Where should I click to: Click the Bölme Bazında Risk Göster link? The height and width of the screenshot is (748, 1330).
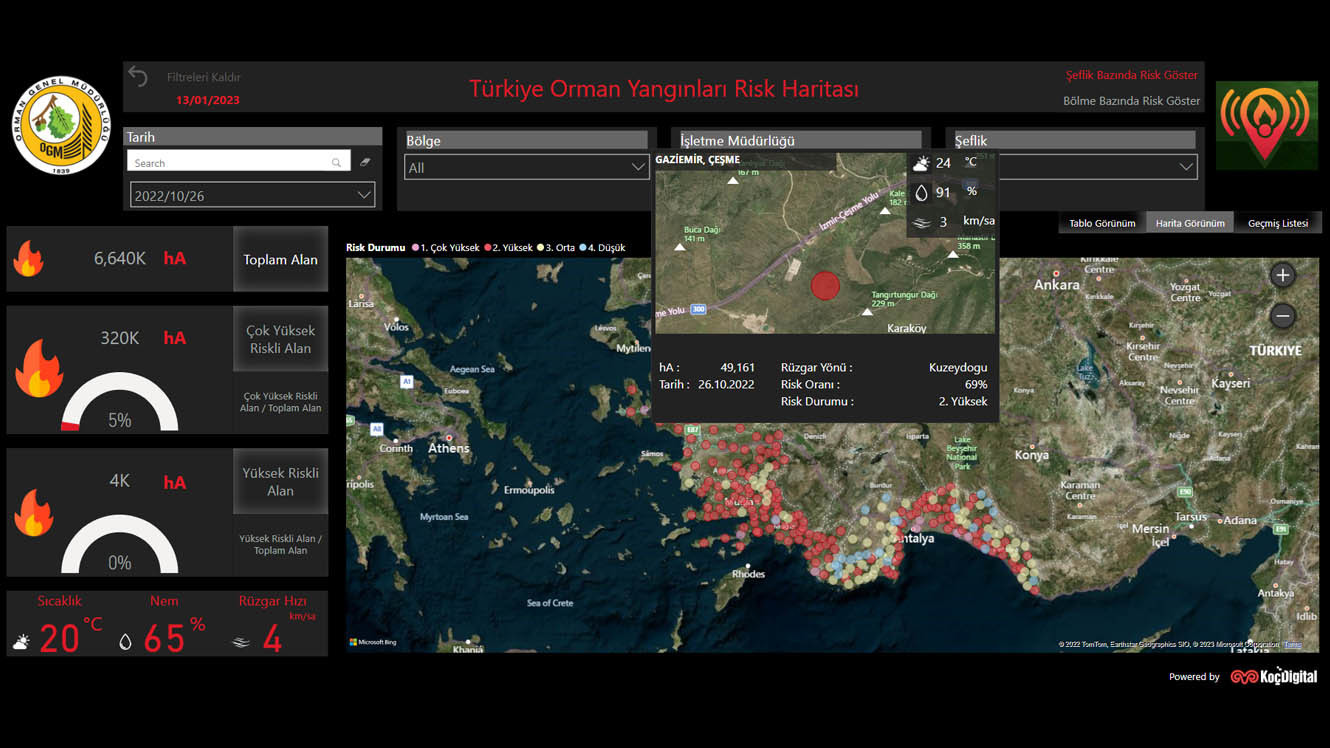[1131, 100]
